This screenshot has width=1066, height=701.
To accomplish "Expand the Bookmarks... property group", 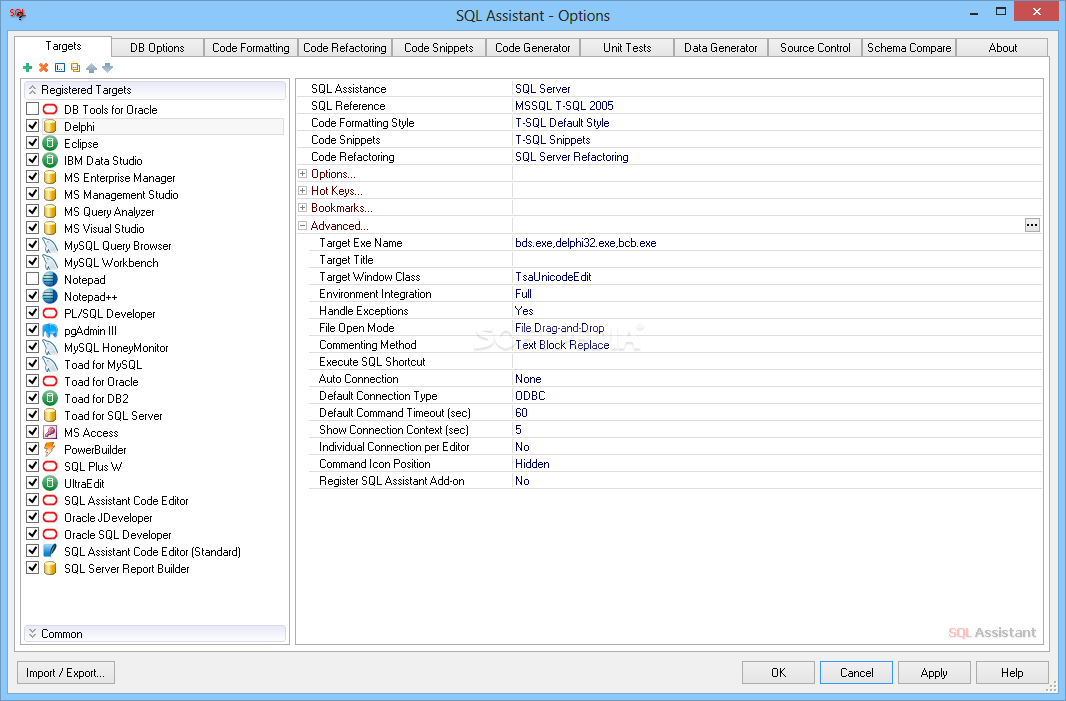I will [x=303, y=207].
